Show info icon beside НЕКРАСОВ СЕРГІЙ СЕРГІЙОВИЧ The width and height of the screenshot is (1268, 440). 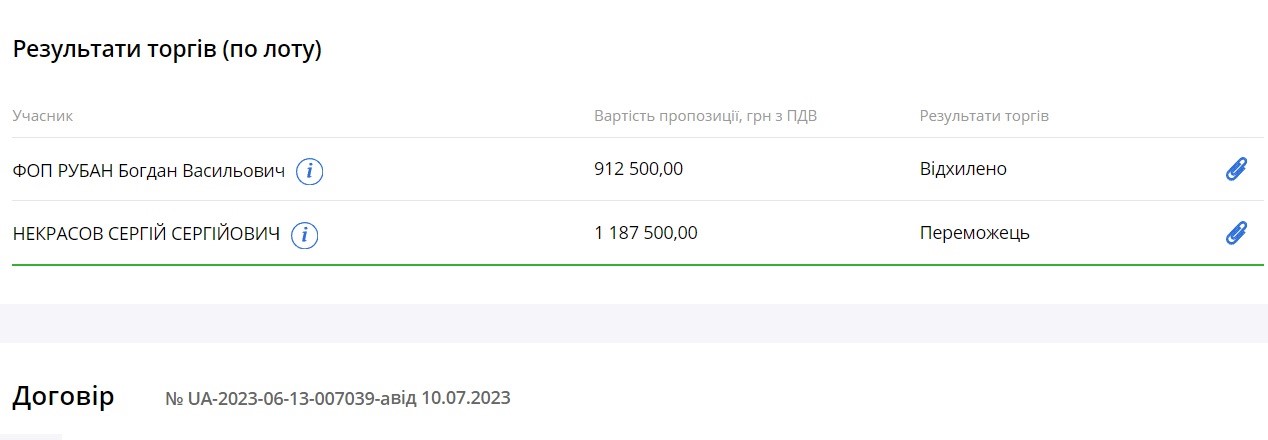pyautogui.click(x=305, y=235)
